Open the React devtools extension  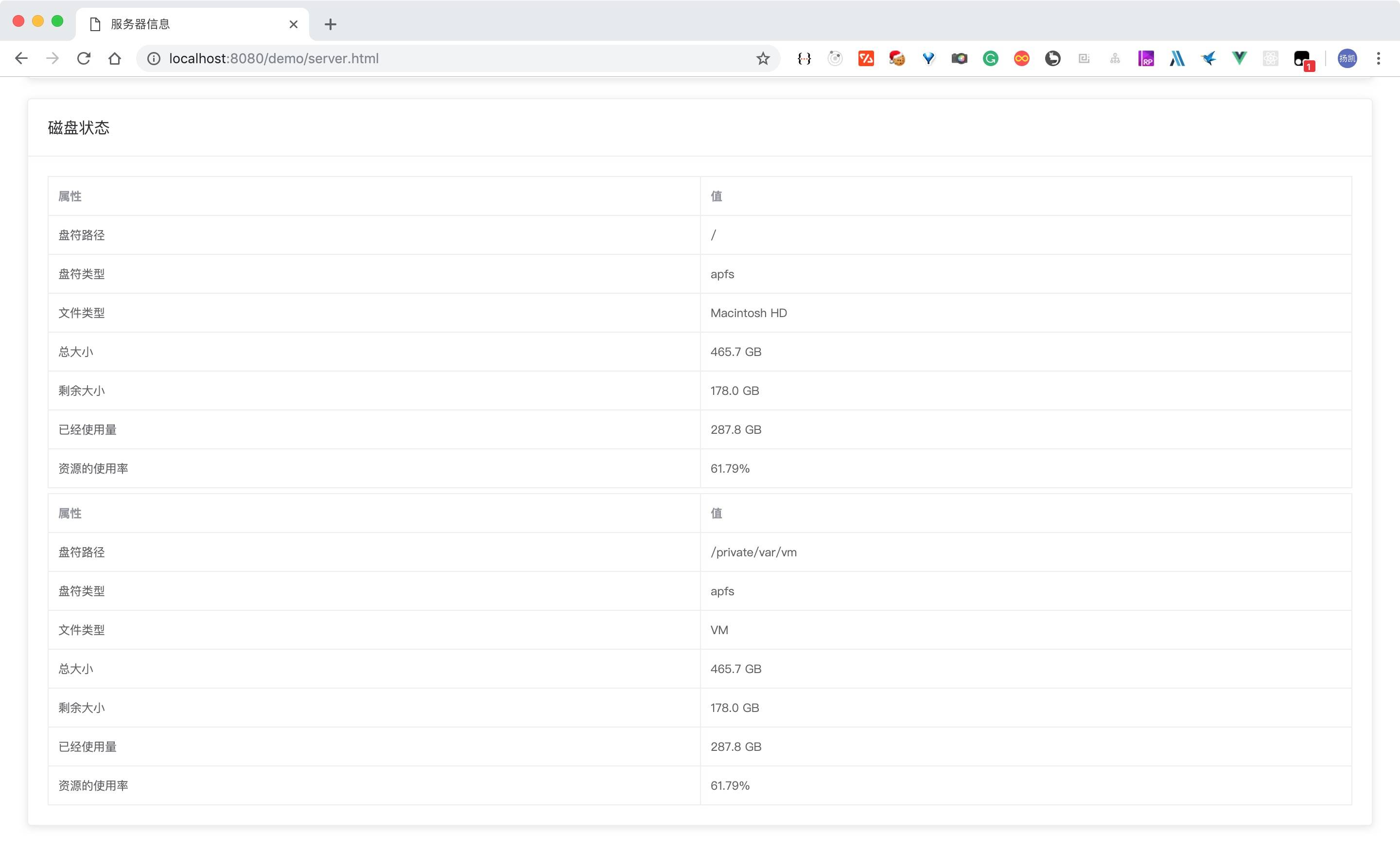click(x=1271, y=58)
